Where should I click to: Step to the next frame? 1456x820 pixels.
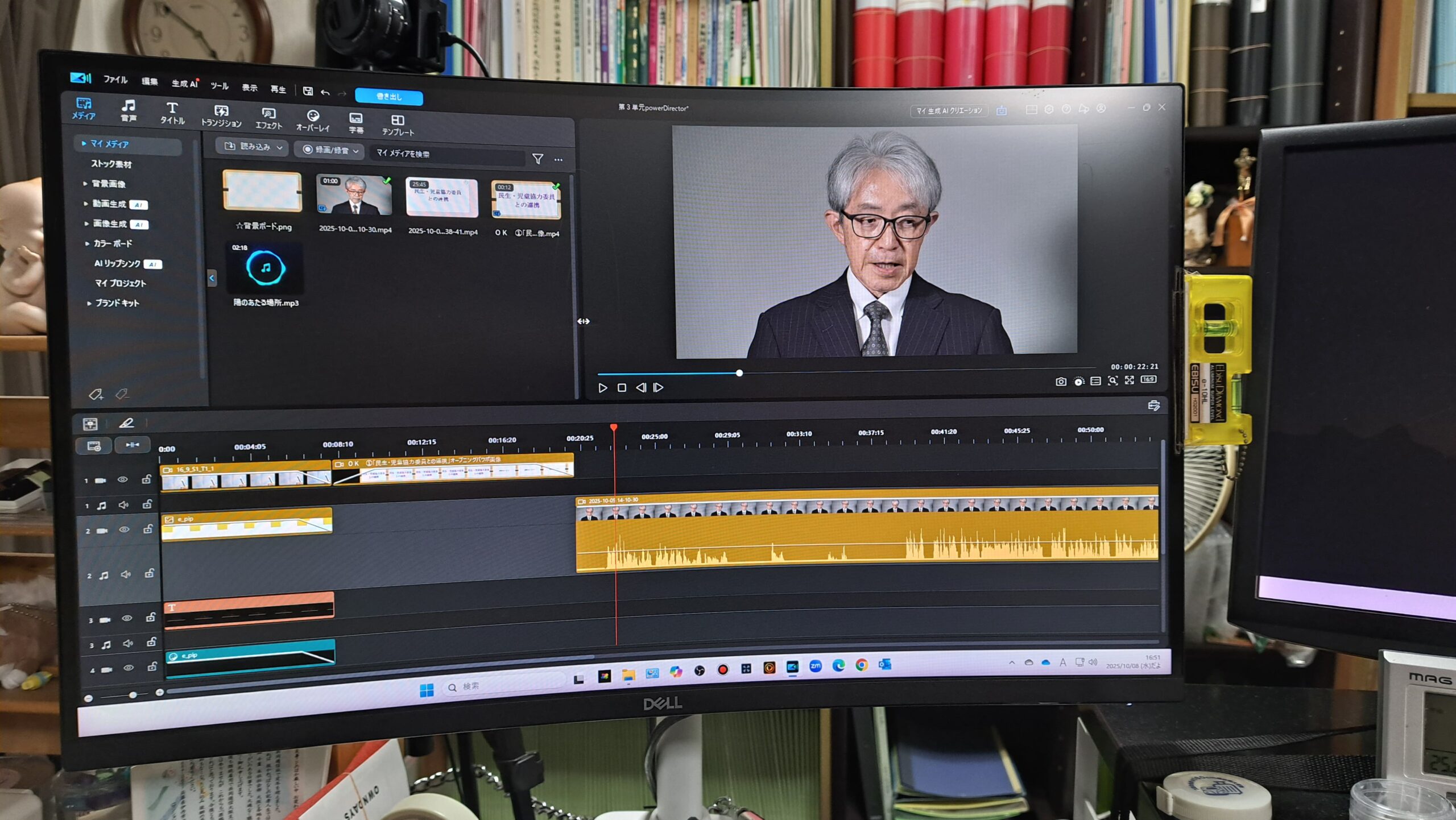658,387
